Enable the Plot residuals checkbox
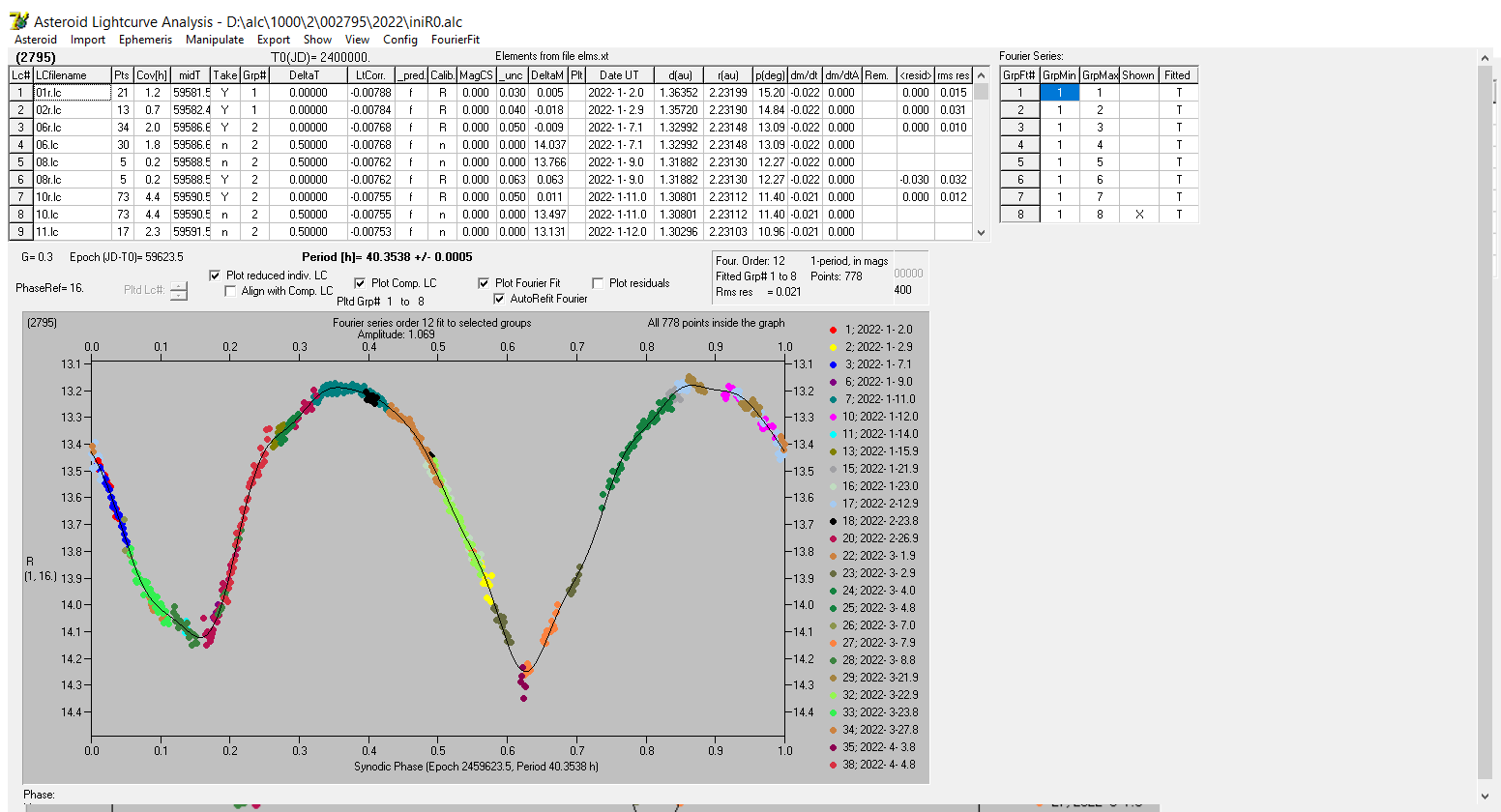 pyautogui.click(x=598, y=283)
